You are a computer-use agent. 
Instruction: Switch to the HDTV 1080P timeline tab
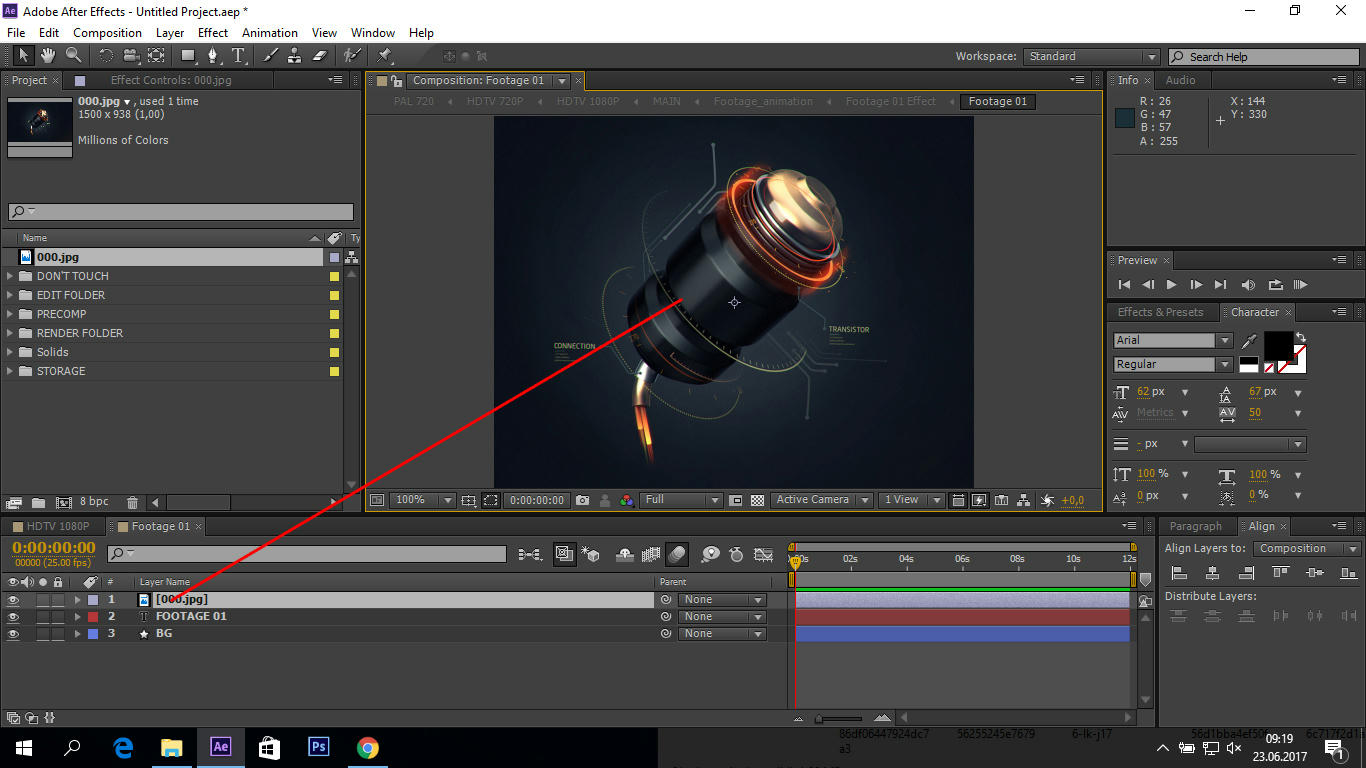click(57, 526)
